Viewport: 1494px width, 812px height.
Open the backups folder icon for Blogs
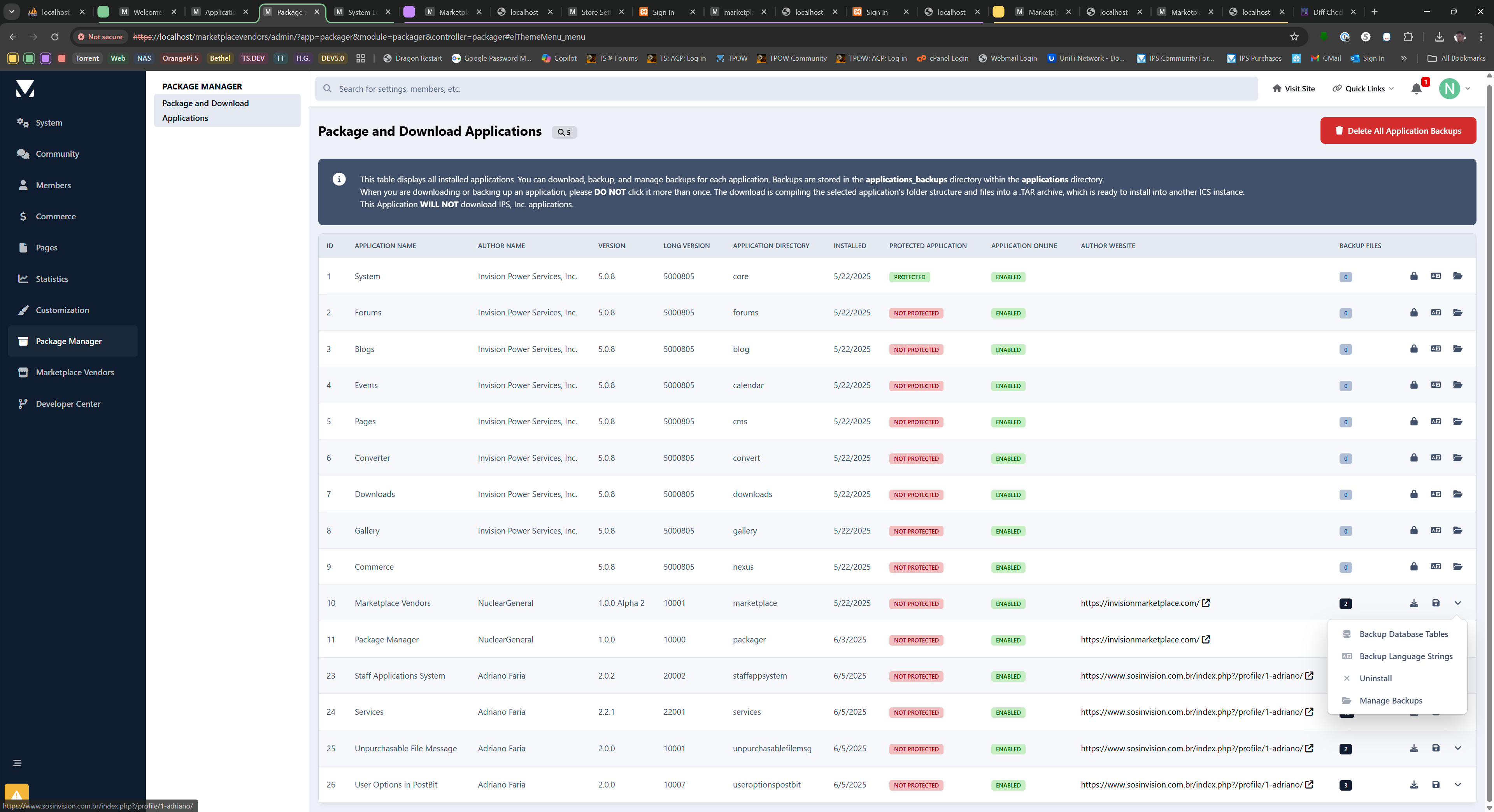tap(1457, 349)
